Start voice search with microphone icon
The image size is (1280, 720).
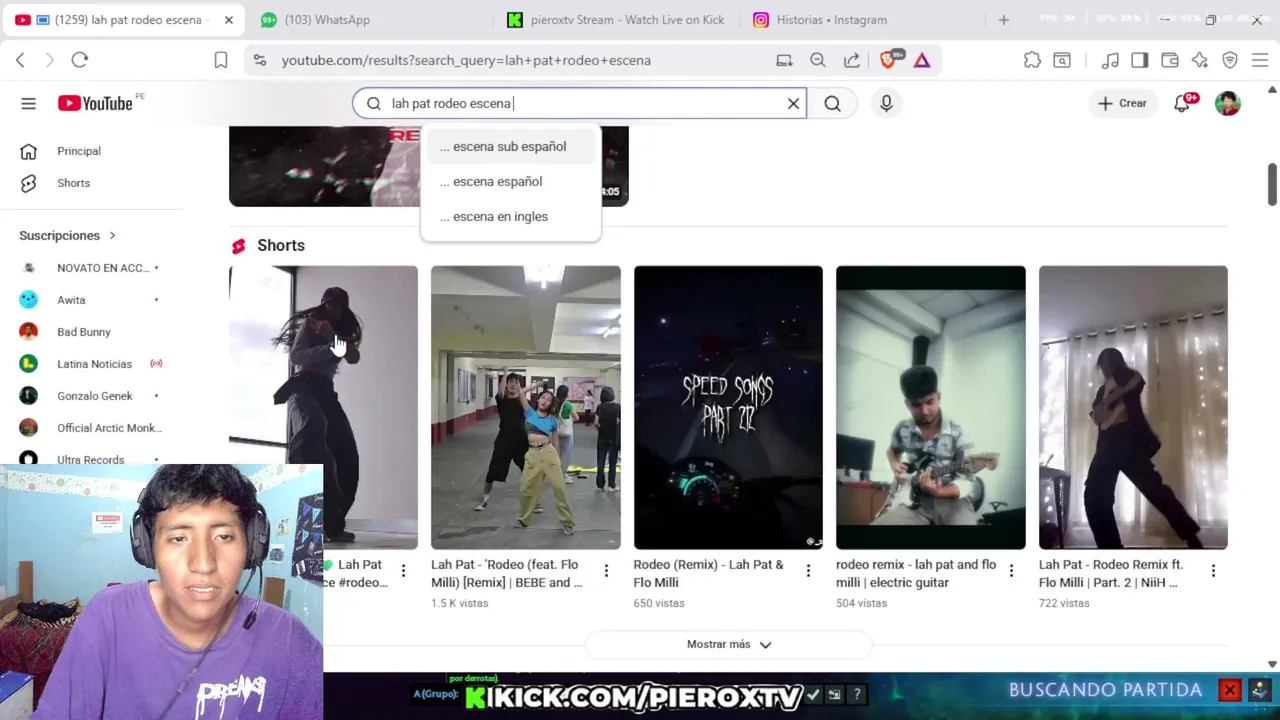[x=886, y=103]
